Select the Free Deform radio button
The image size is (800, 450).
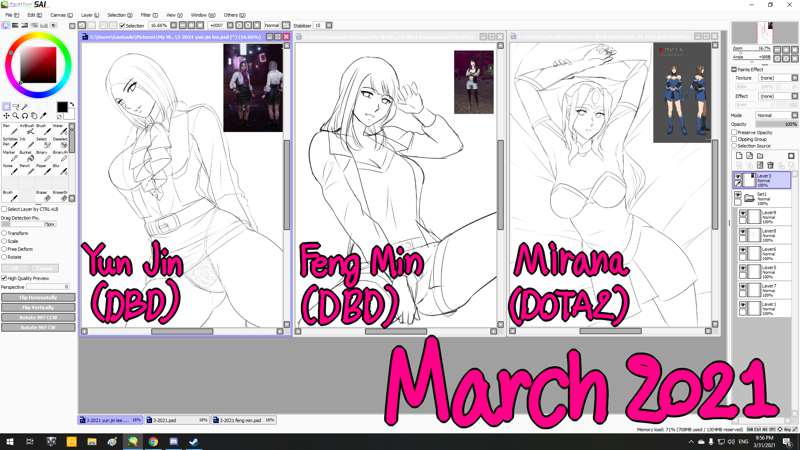coord(4,249)
